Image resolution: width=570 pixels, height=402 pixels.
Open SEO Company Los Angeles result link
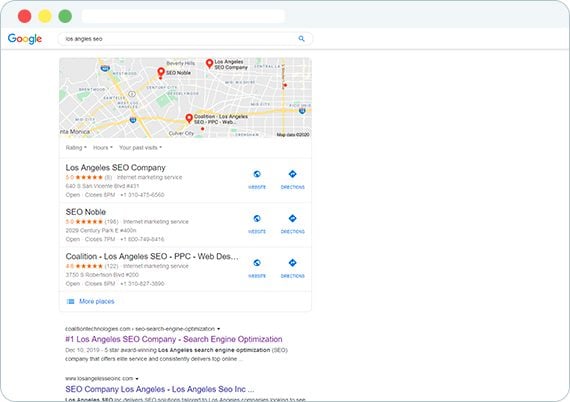(x=160, y=389)
